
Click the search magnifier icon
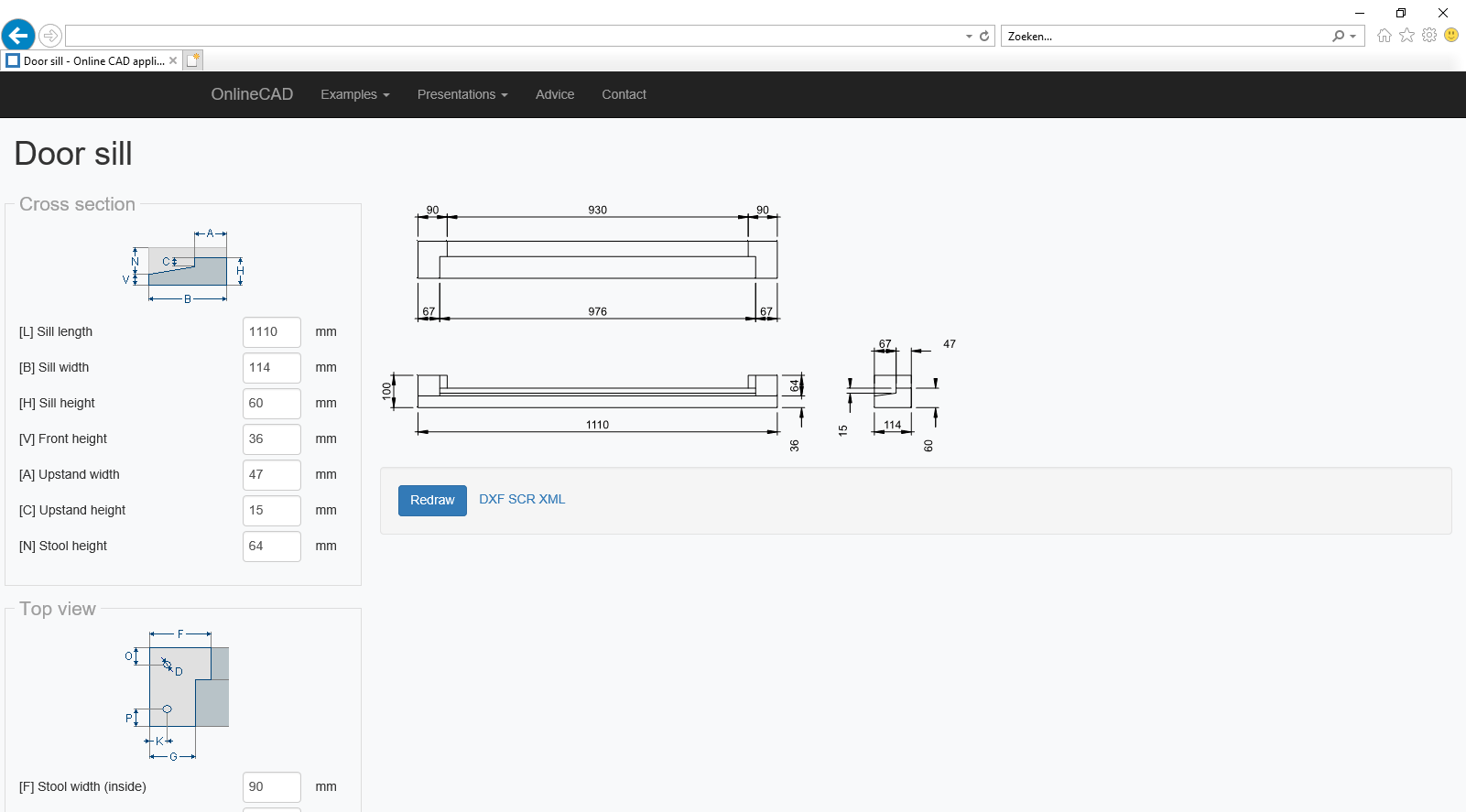(x=1339, y=36)
